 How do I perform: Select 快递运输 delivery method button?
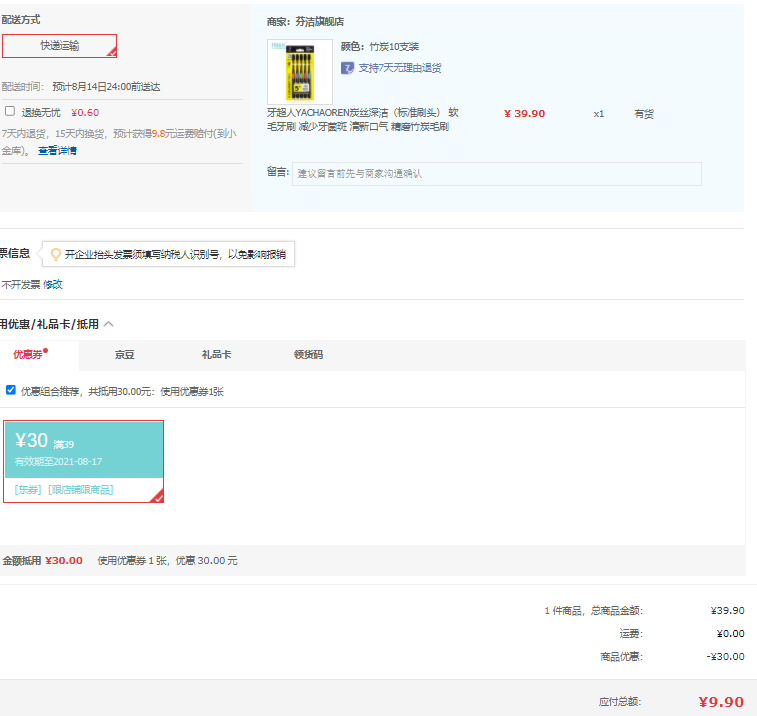coord(59,46)
